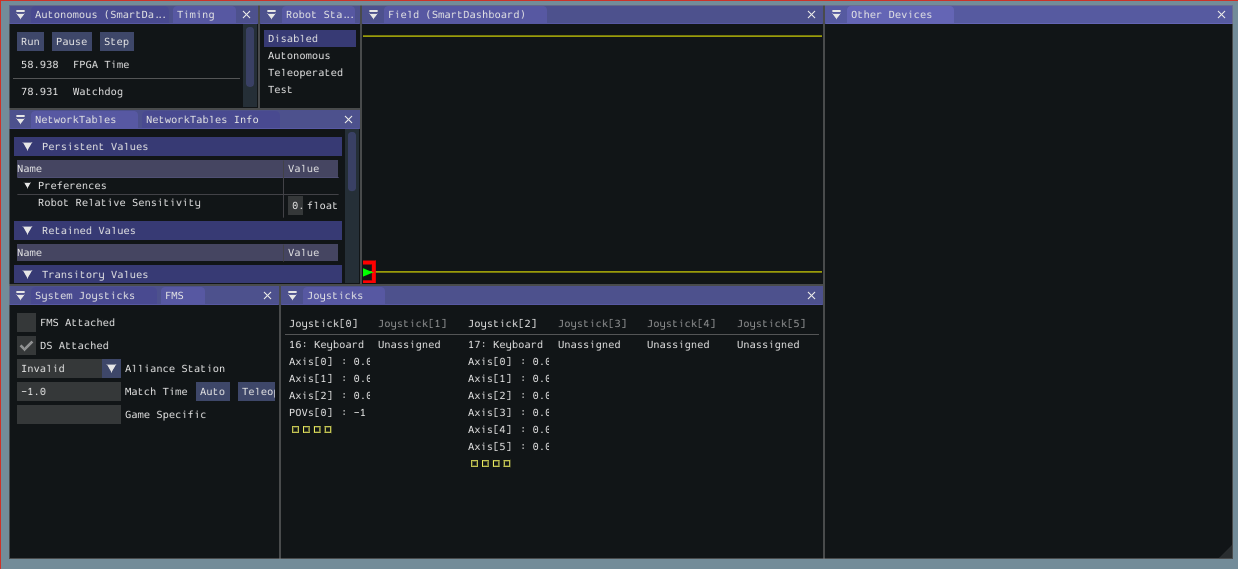Click the Step timing button

117,42
